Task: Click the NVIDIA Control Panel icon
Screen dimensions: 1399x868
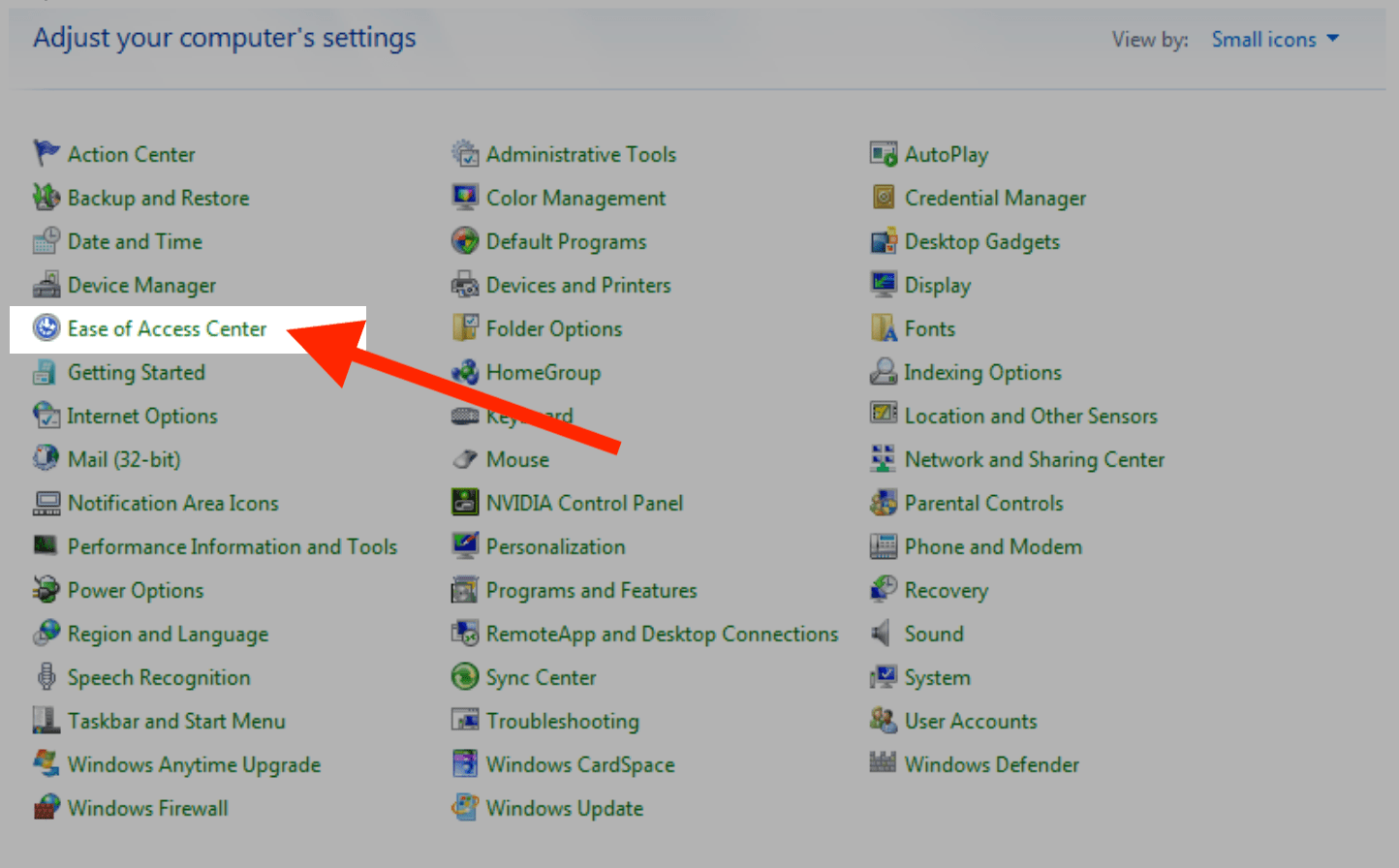Action: [465, 502]
